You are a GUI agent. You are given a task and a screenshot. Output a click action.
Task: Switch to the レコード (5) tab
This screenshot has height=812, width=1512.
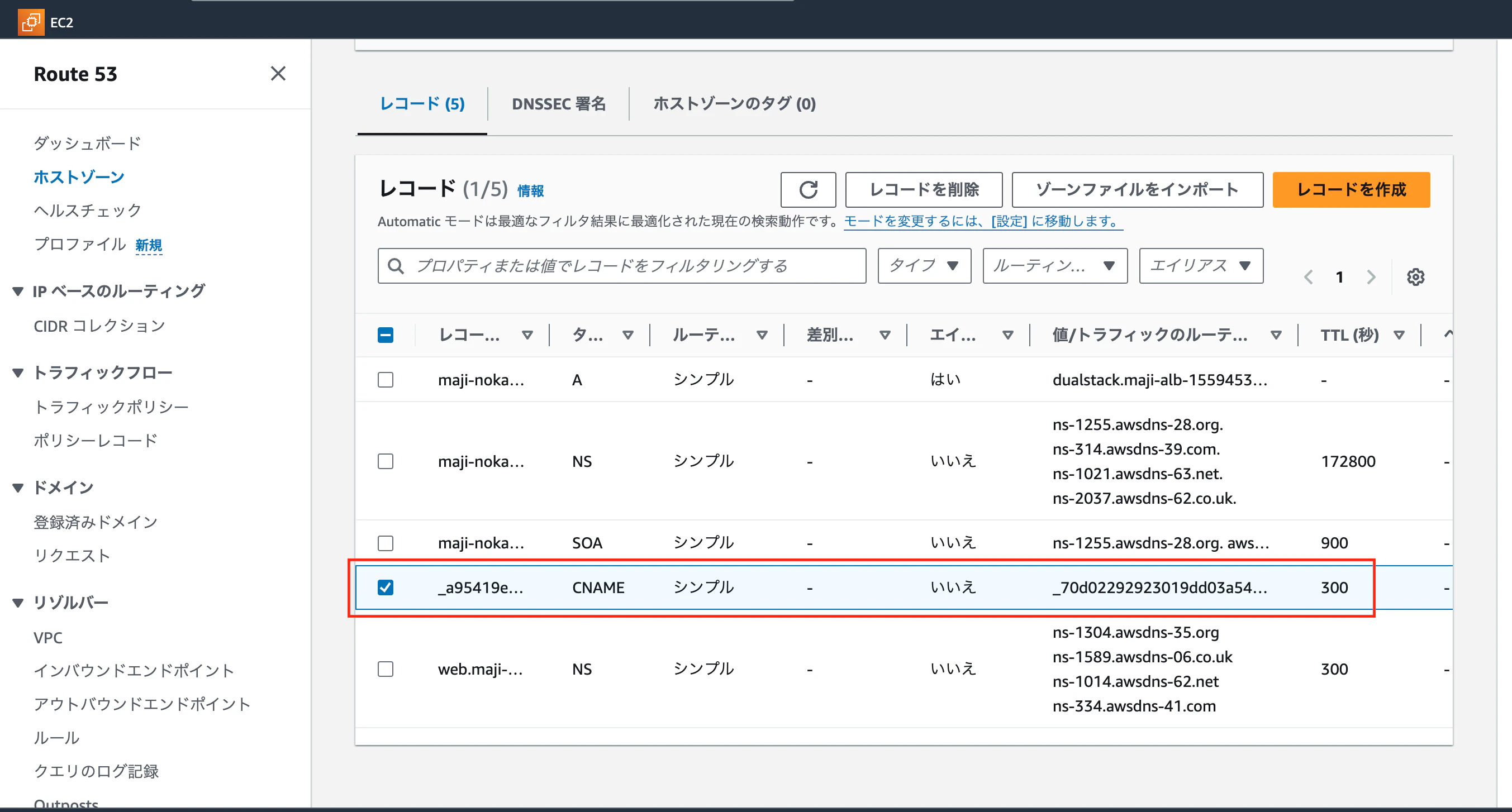point(422,104)
